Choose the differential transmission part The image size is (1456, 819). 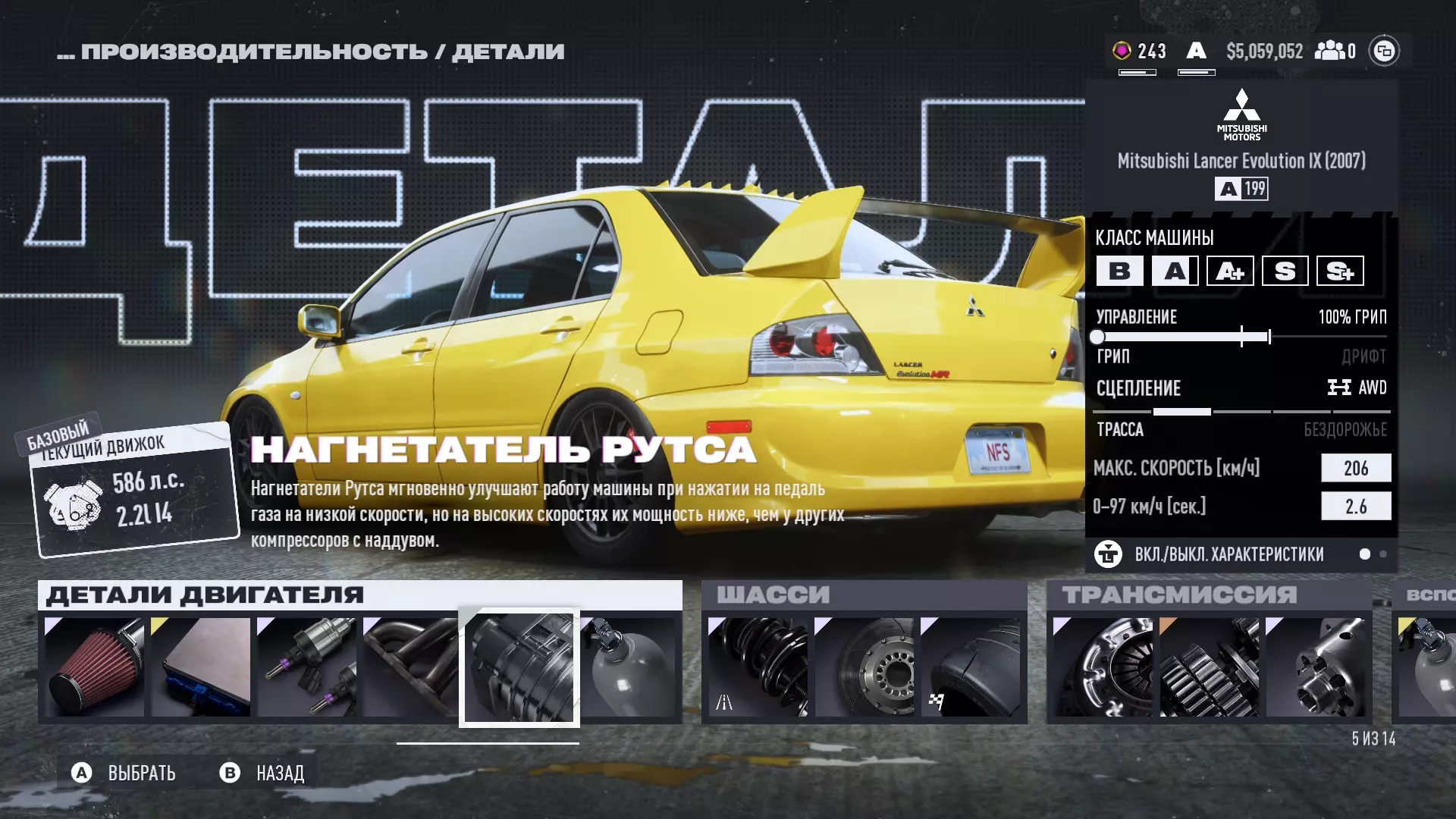[x=1315, y=667]
